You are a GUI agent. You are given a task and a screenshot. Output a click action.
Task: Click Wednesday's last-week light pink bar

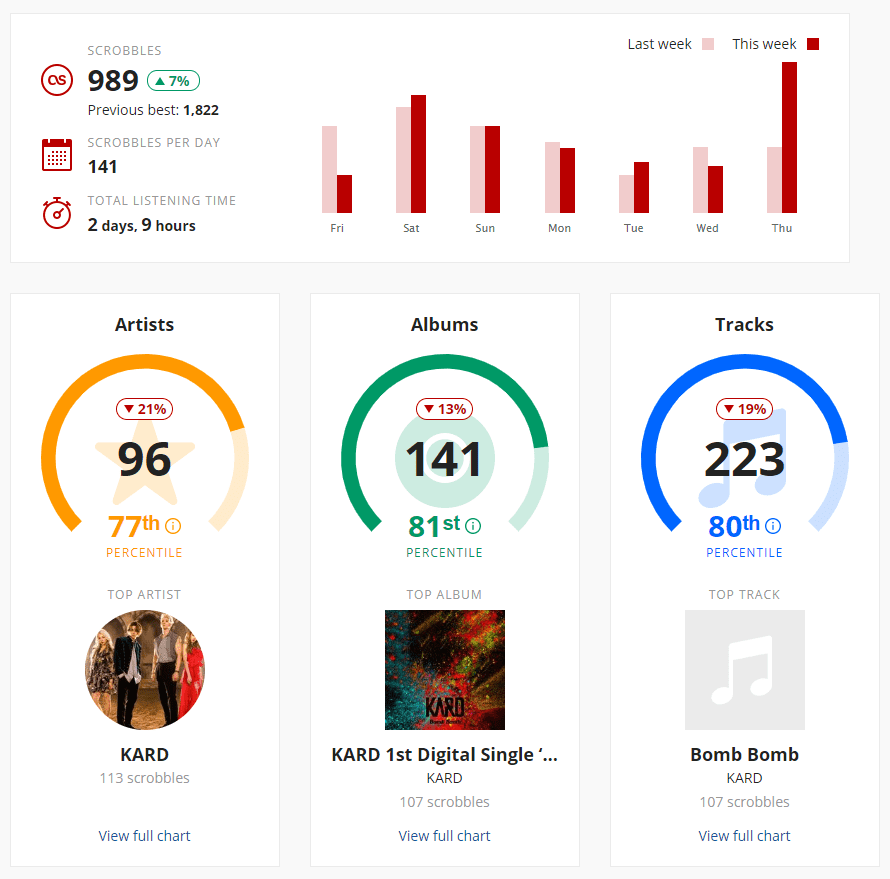pyautogui.click(x=700, y=180)
